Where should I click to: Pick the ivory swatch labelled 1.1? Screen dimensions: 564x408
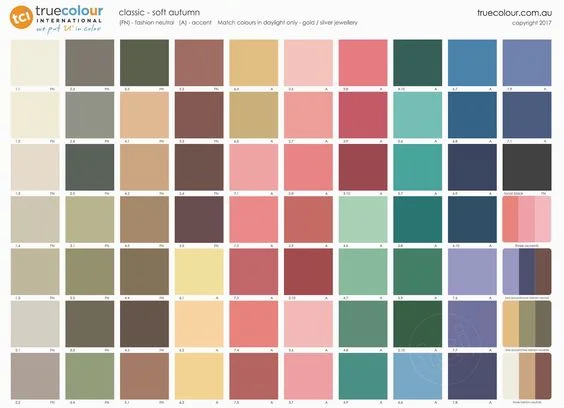(x=35, y=63)
